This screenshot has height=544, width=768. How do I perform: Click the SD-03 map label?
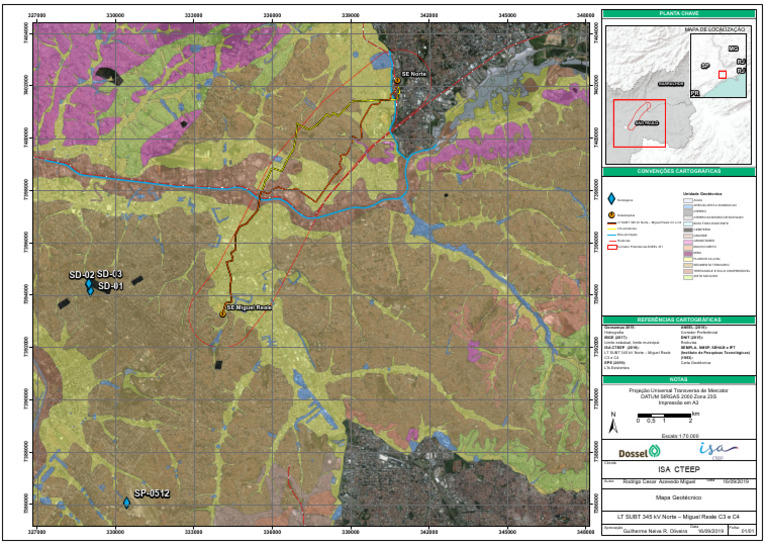click(109, 274)
